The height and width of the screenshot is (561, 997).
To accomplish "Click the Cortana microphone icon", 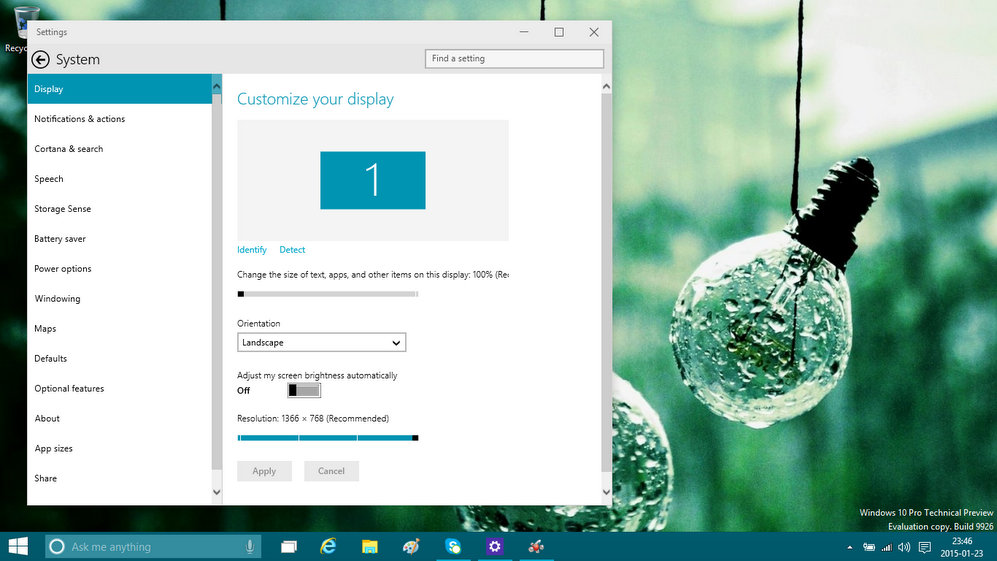I will click(249, 547).
